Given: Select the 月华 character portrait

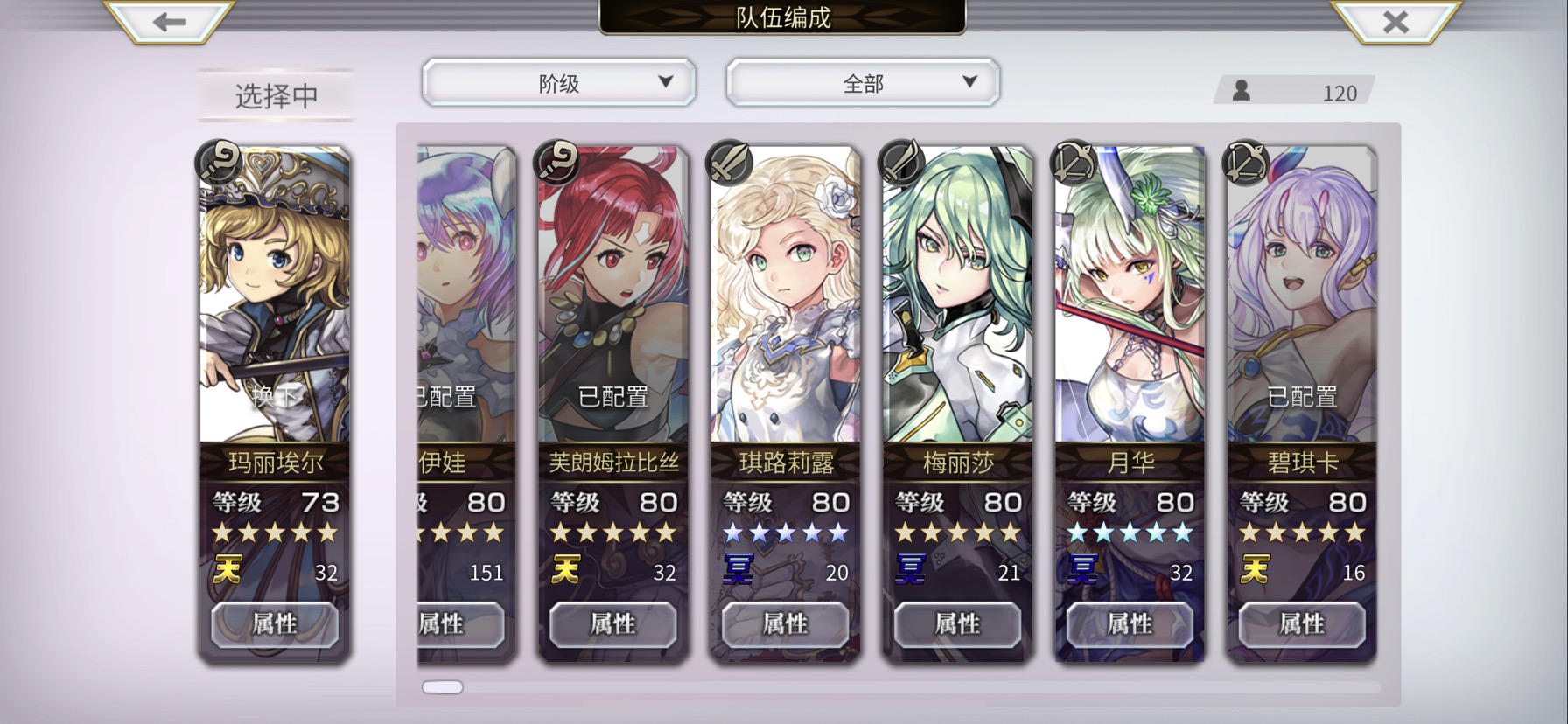Looking at the screenshot, I should pos(1130,294).
